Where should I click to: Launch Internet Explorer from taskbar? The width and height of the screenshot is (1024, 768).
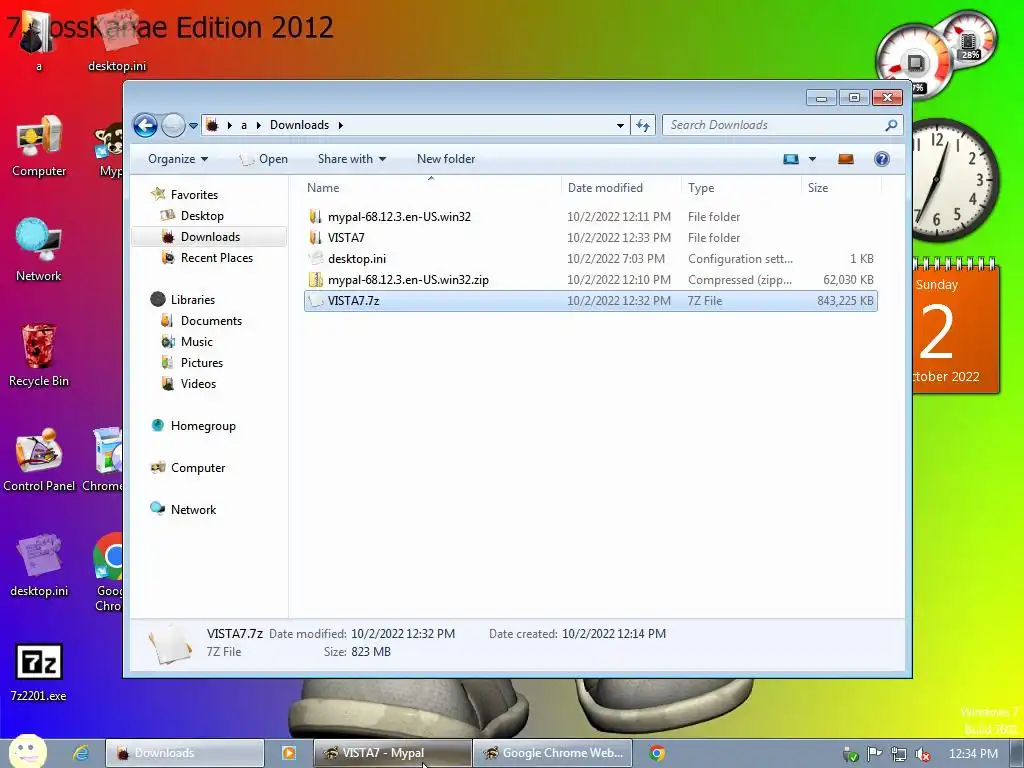(x=80, y=753)
